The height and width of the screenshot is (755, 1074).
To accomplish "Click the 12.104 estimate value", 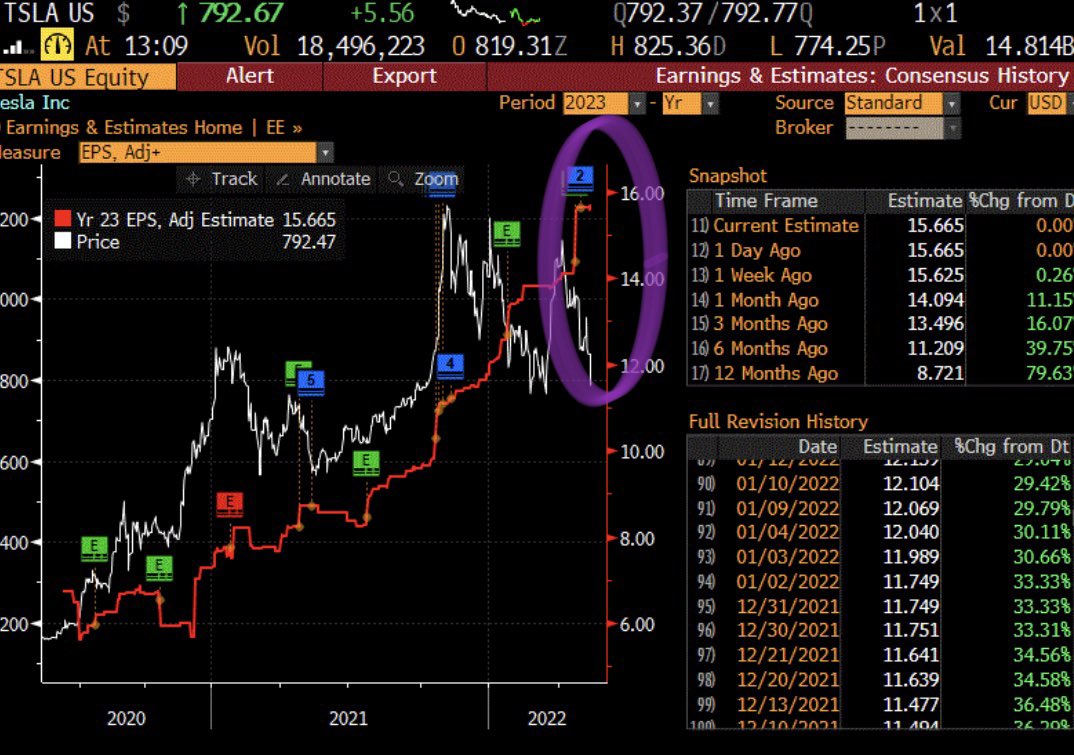I will coord(911,484).
